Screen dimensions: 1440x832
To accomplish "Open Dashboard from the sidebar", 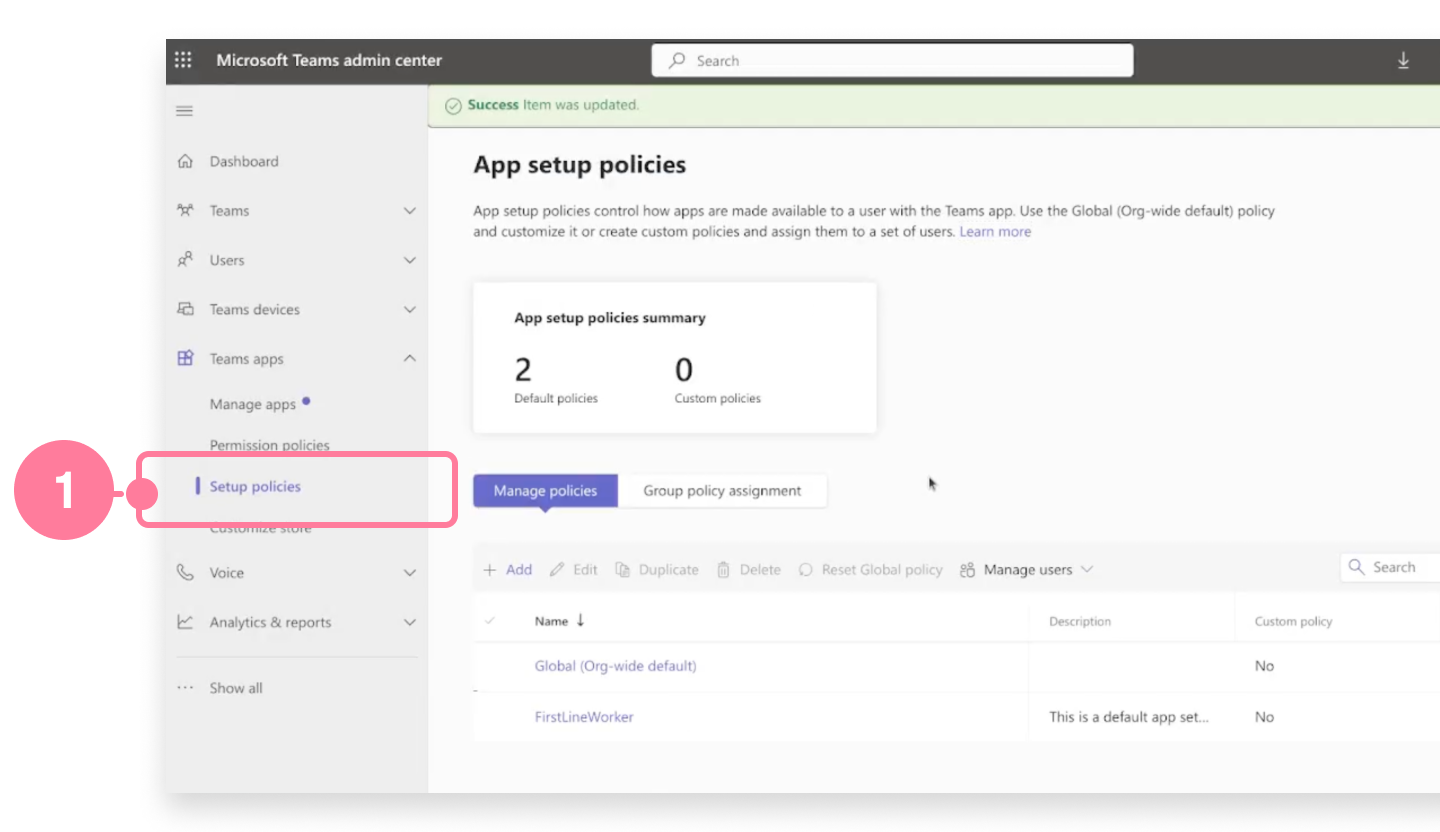I will coord(244,161).
